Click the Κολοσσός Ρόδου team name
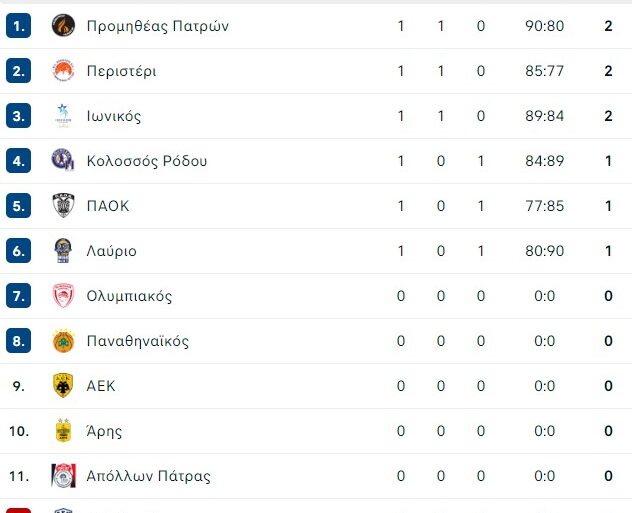 pyautogui.click(x=147, y=161)
